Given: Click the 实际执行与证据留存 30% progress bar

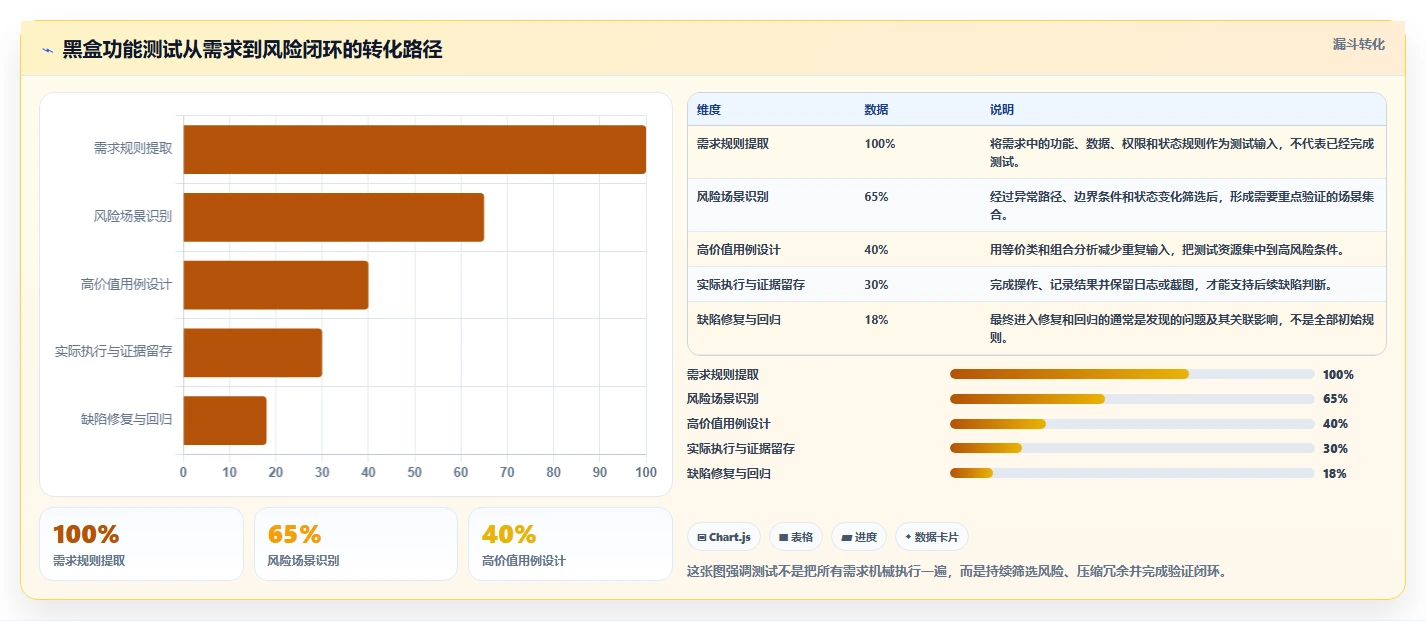Looking at the screenshot, I should click(x=1132, y=449).
